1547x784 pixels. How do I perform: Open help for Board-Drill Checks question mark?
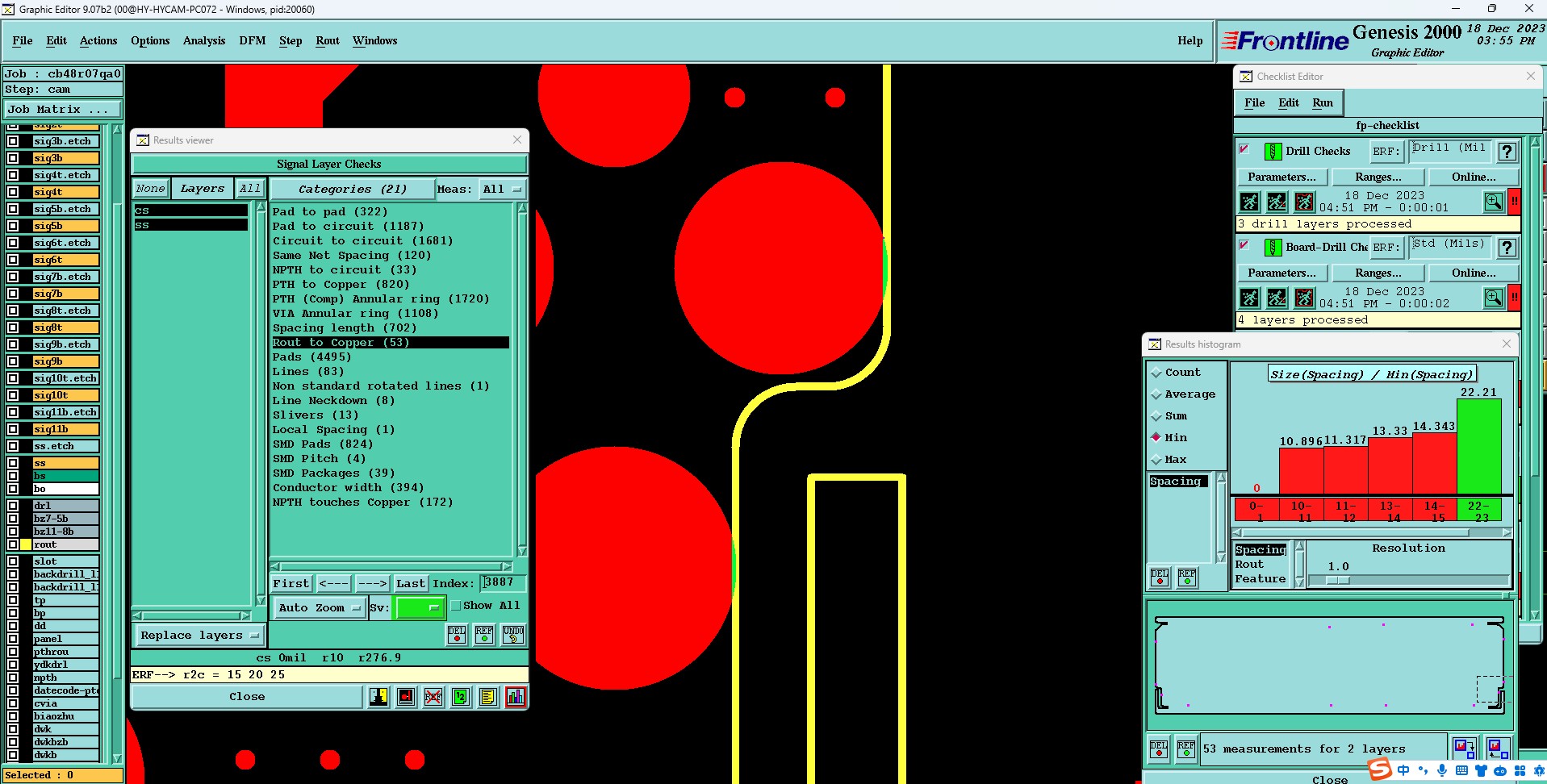(1507, 248)
